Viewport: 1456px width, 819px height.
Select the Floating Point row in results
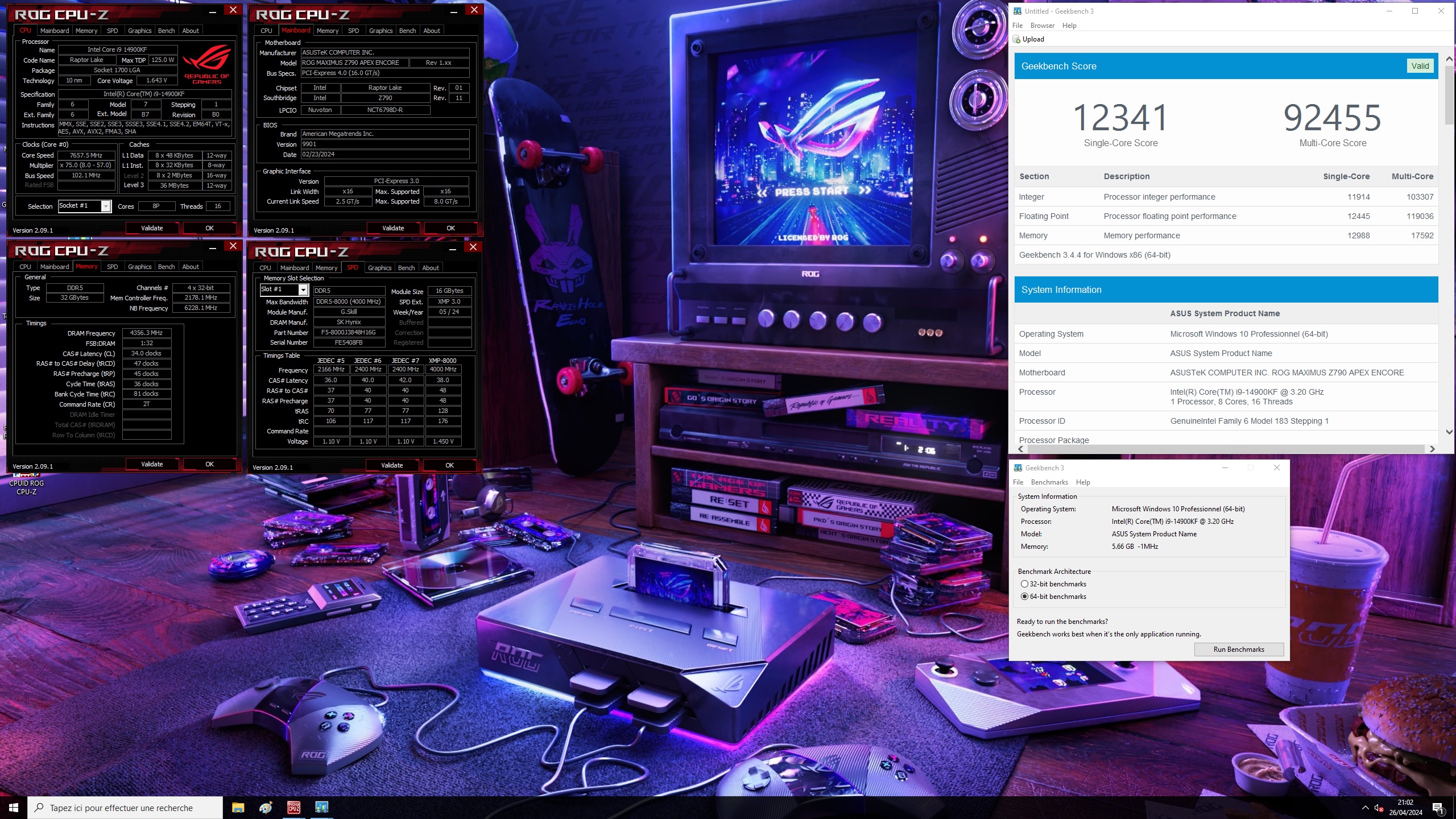pos(1226,216)
